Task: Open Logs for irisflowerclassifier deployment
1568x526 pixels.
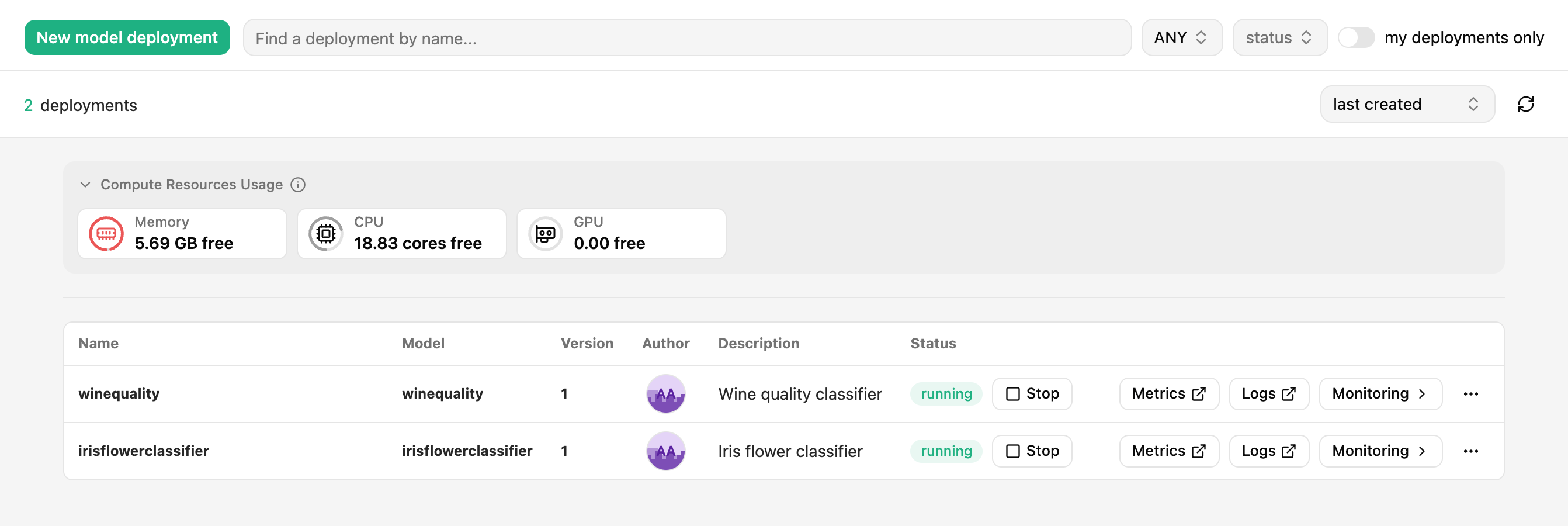Action: [x=1268, y=451]
